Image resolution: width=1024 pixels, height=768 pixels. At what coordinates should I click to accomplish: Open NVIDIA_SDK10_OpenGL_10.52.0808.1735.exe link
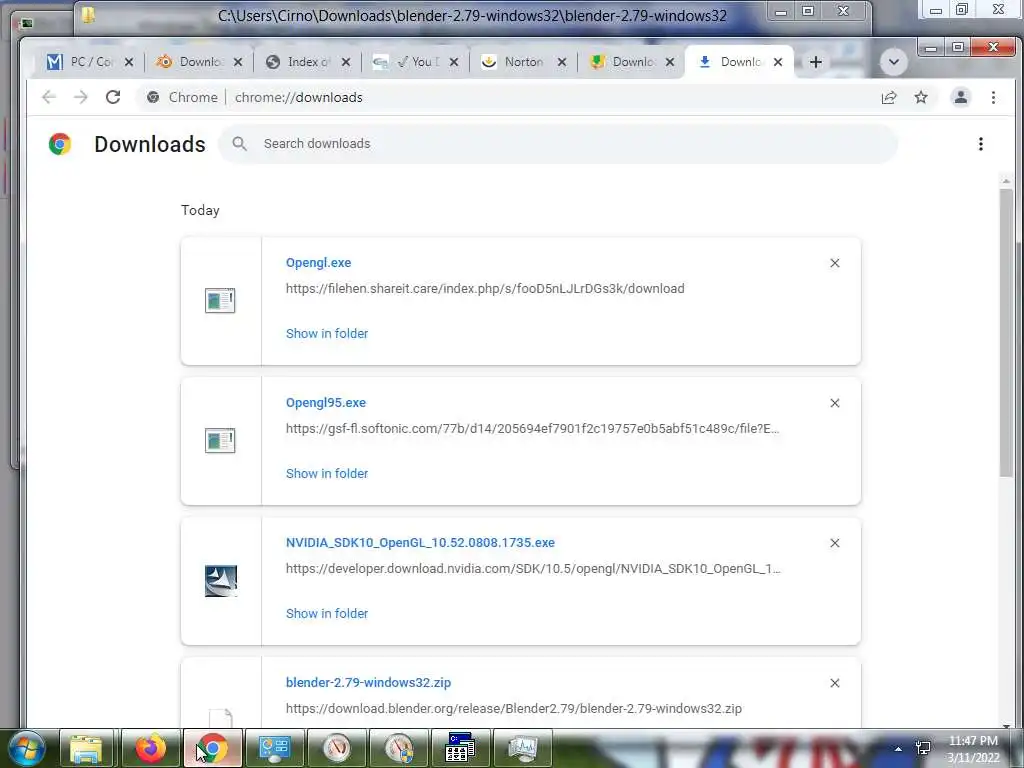point(420,543)
